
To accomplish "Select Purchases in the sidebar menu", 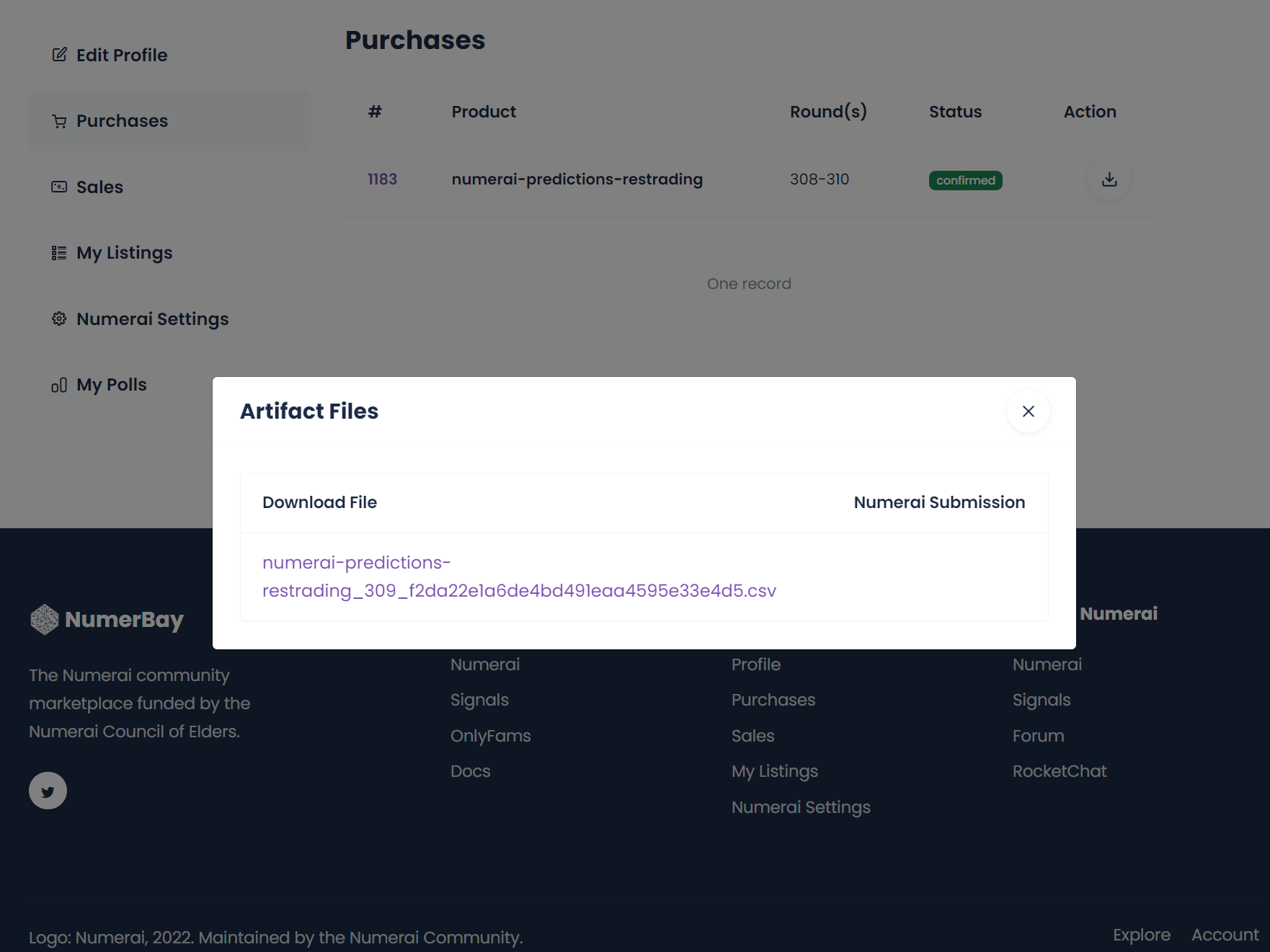I will point(169,121).
